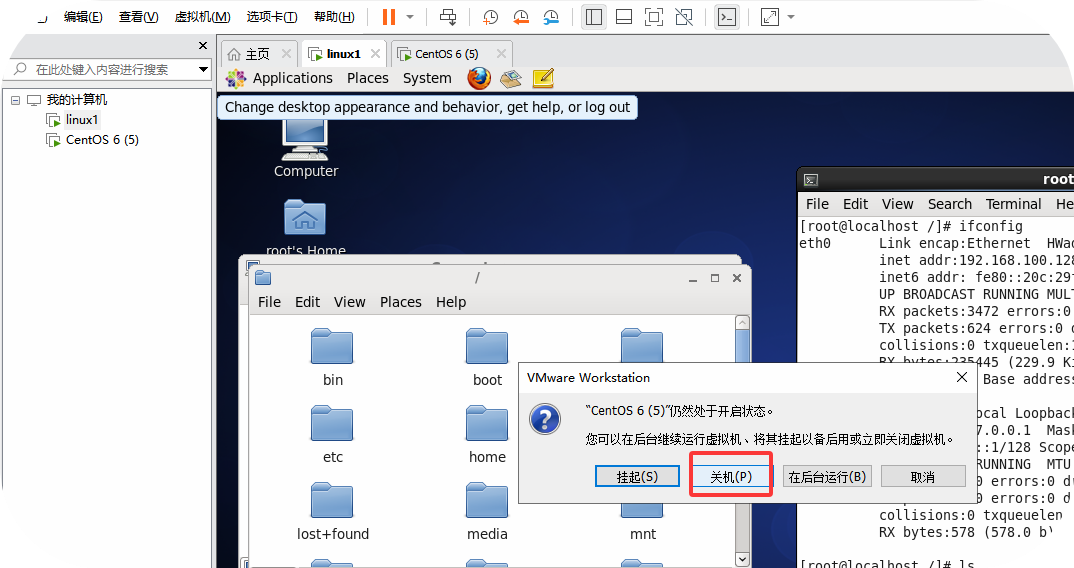Click the Unity mode toolbar icon
The image size is (1074, 568).
[684, 17]
